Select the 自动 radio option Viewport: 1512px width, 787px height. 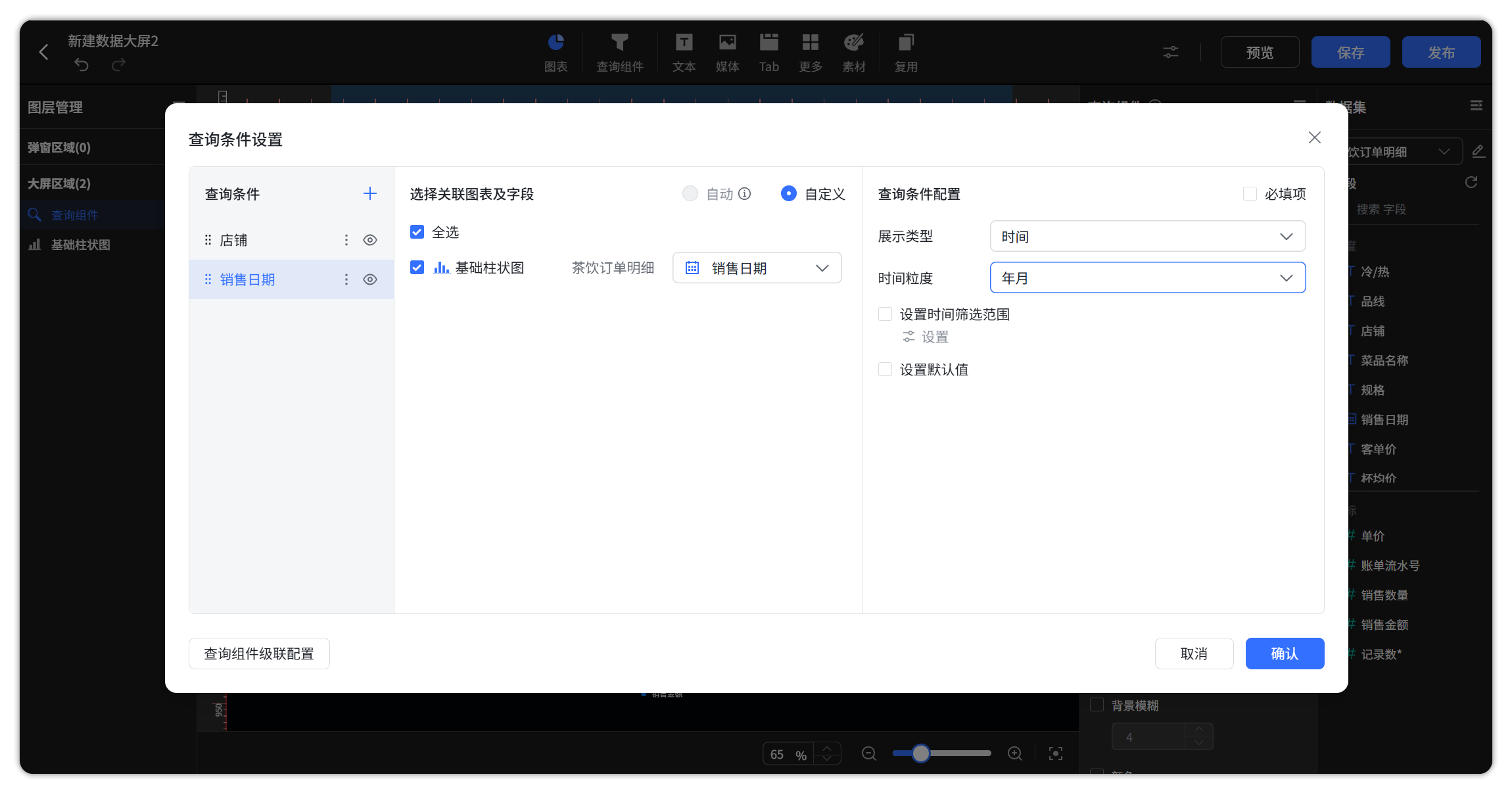[x=690, y=193]
